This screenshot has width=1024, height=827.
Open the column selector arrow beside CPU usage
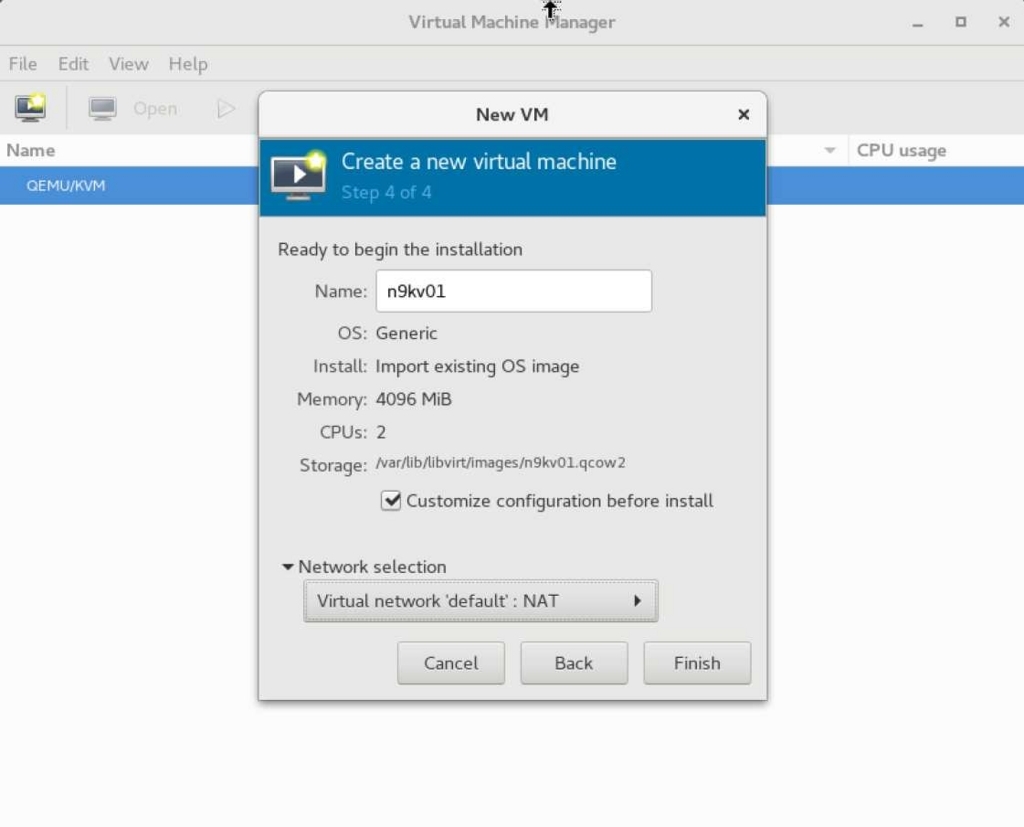[829, 151]
